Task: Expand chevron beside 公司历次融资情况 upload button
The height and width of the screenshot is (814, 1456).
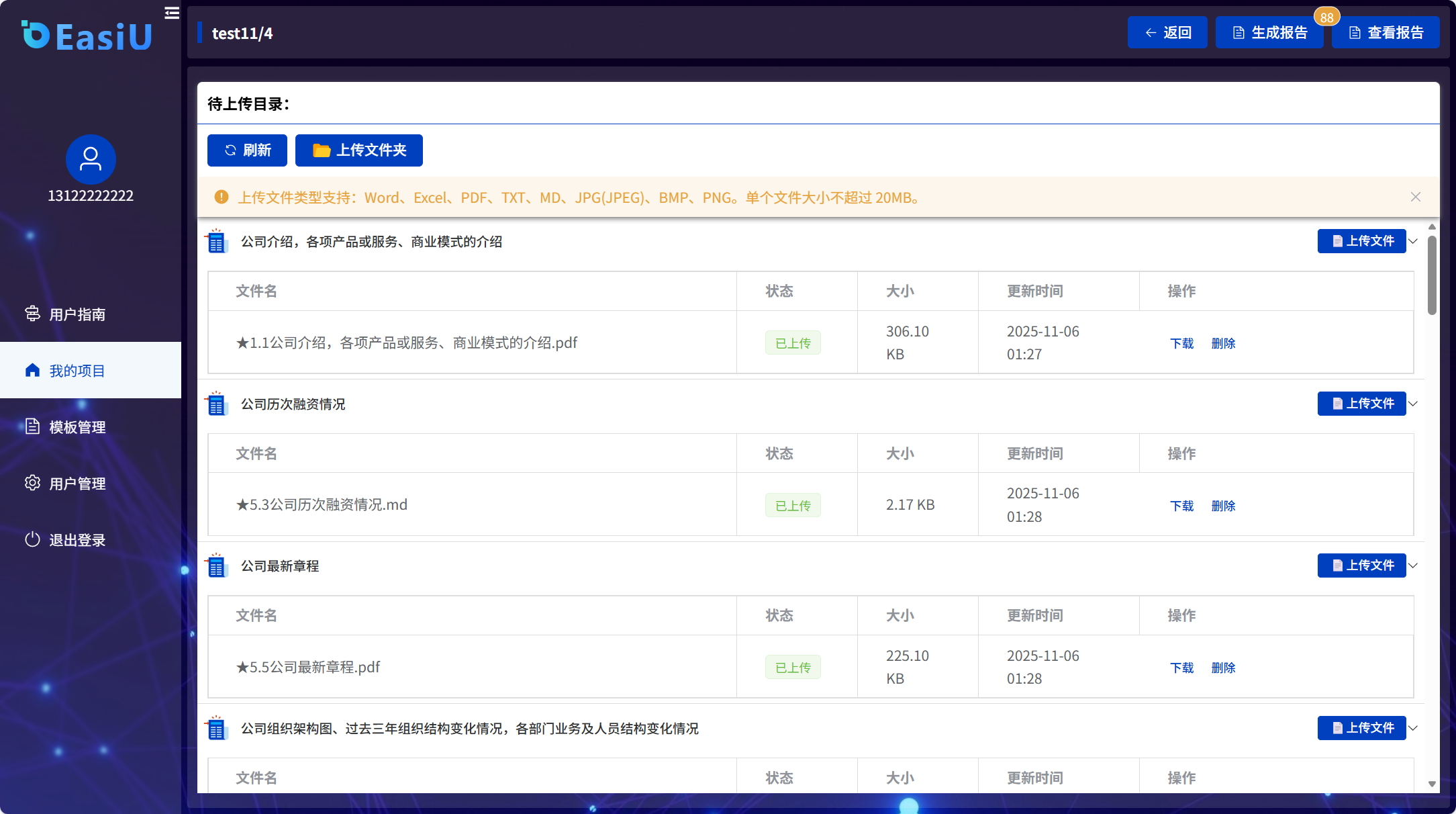Action: (x=1413, y=404)
